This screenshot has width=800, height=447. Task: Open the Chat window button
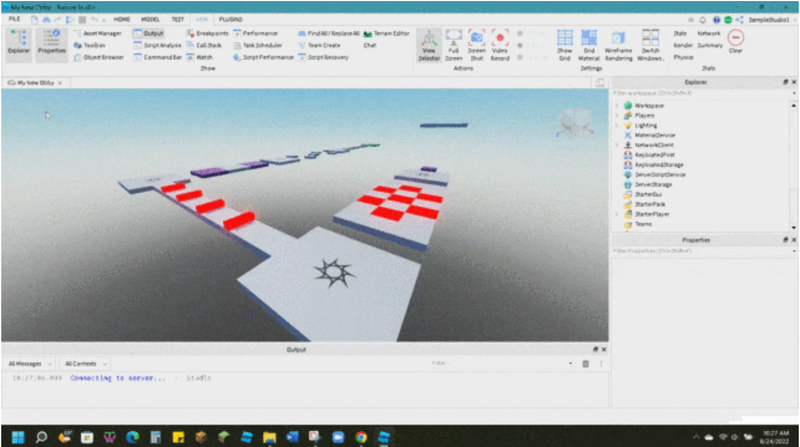tap(370, 45)
